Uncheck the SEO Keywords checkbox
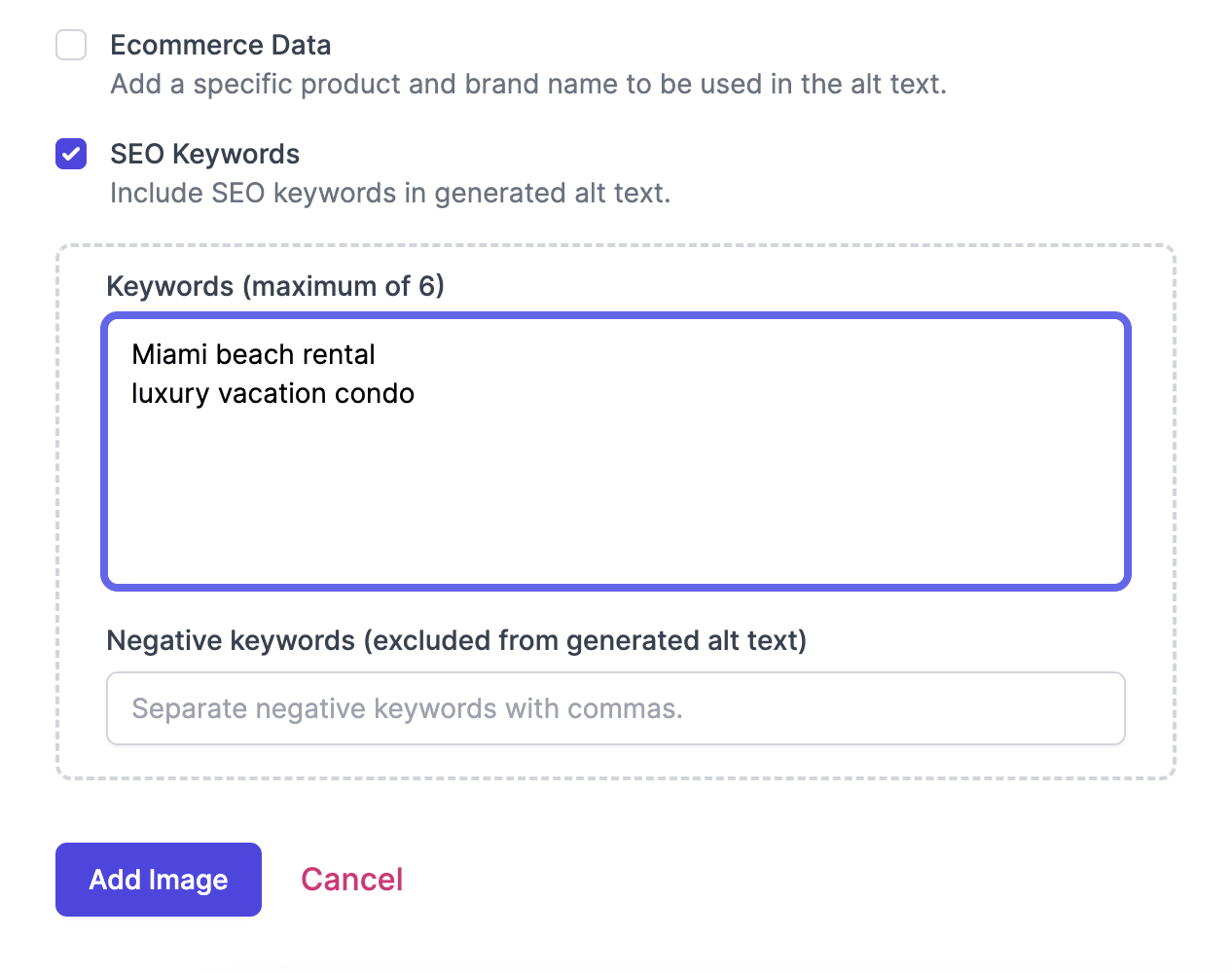 71,154
